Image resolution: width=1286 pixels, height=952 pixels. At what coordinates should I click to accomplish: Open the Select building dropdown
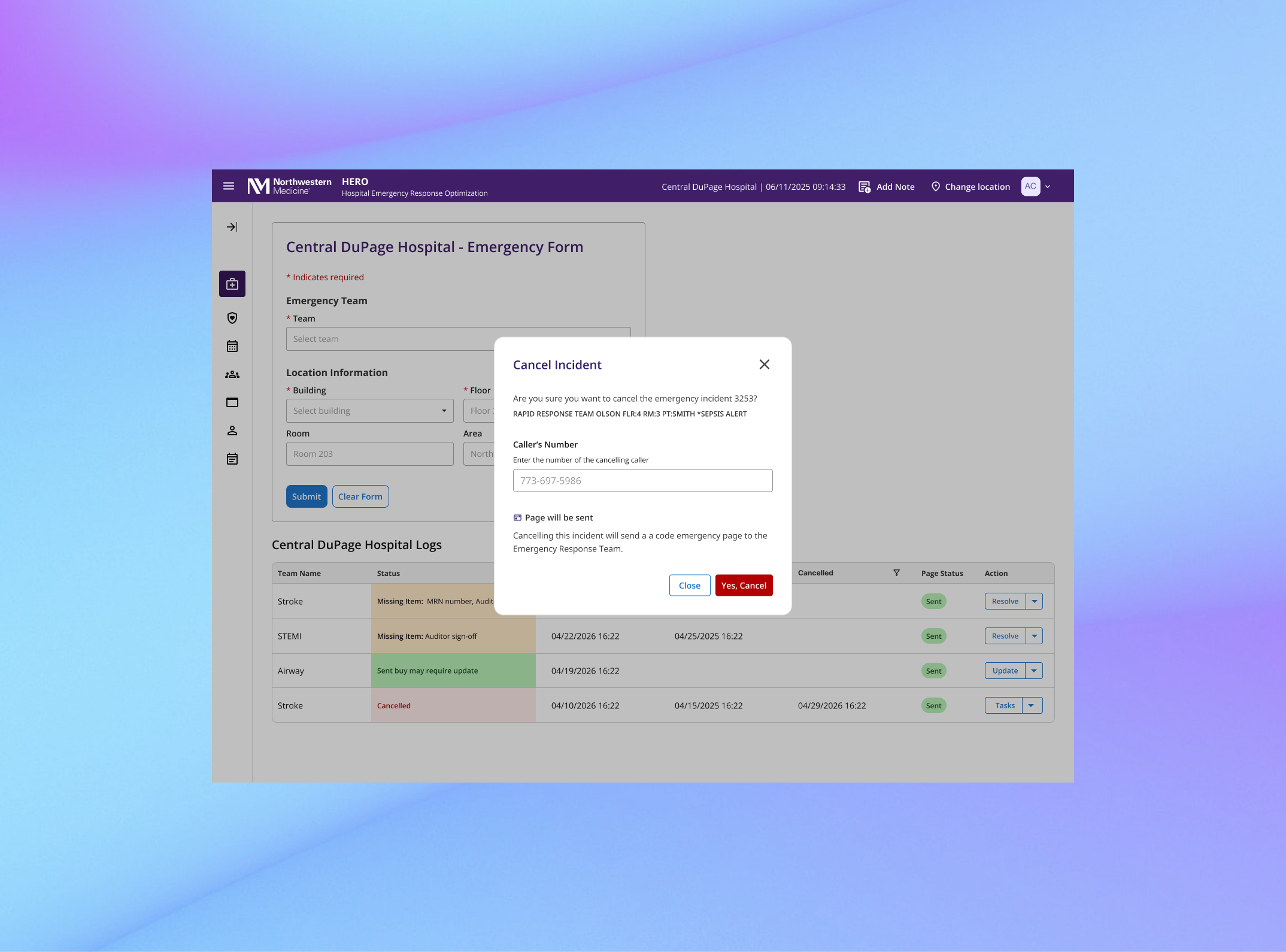(369, 411)
